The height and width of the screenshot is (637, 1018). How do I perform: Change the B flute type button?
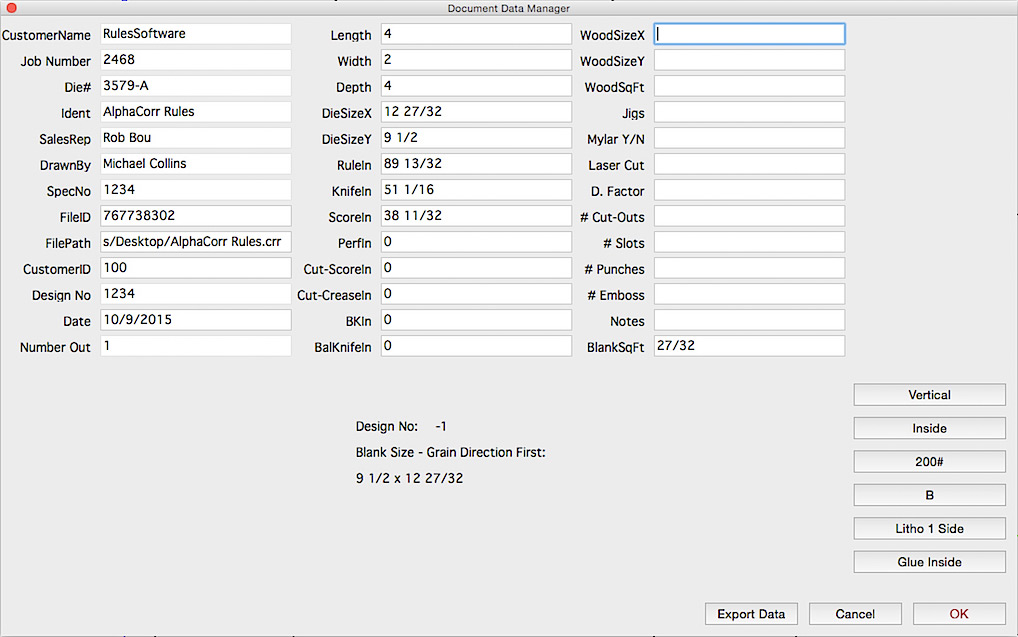929,495
